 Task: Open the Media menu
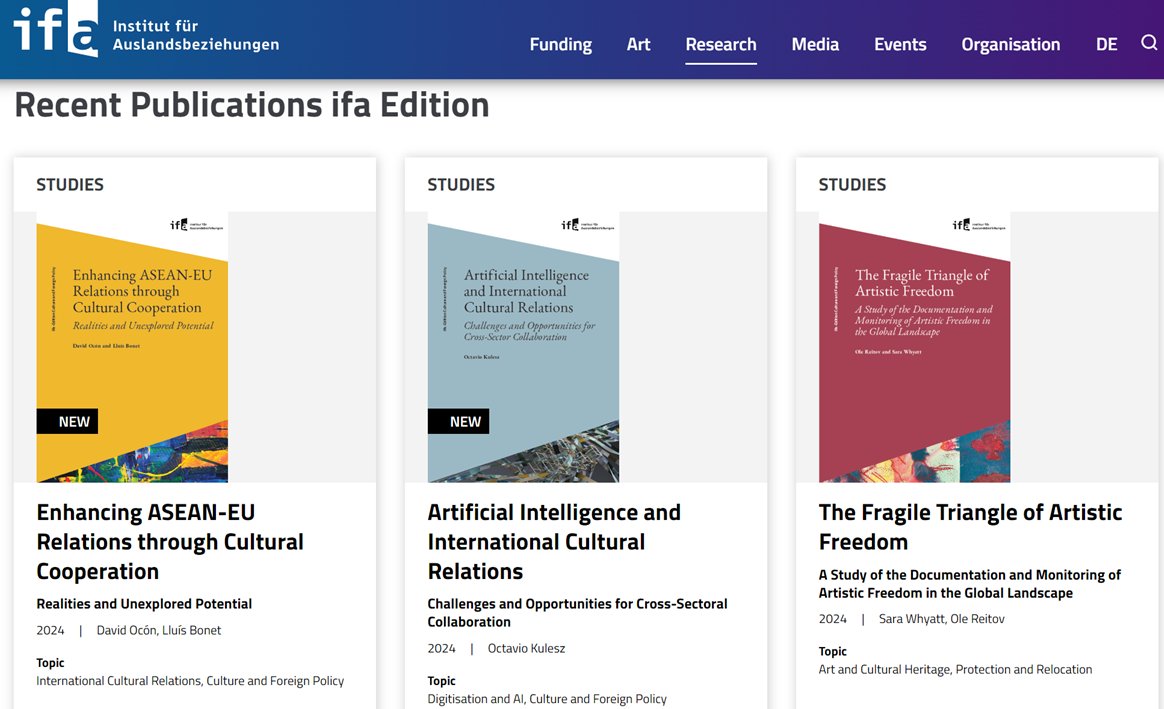[815, 45]
